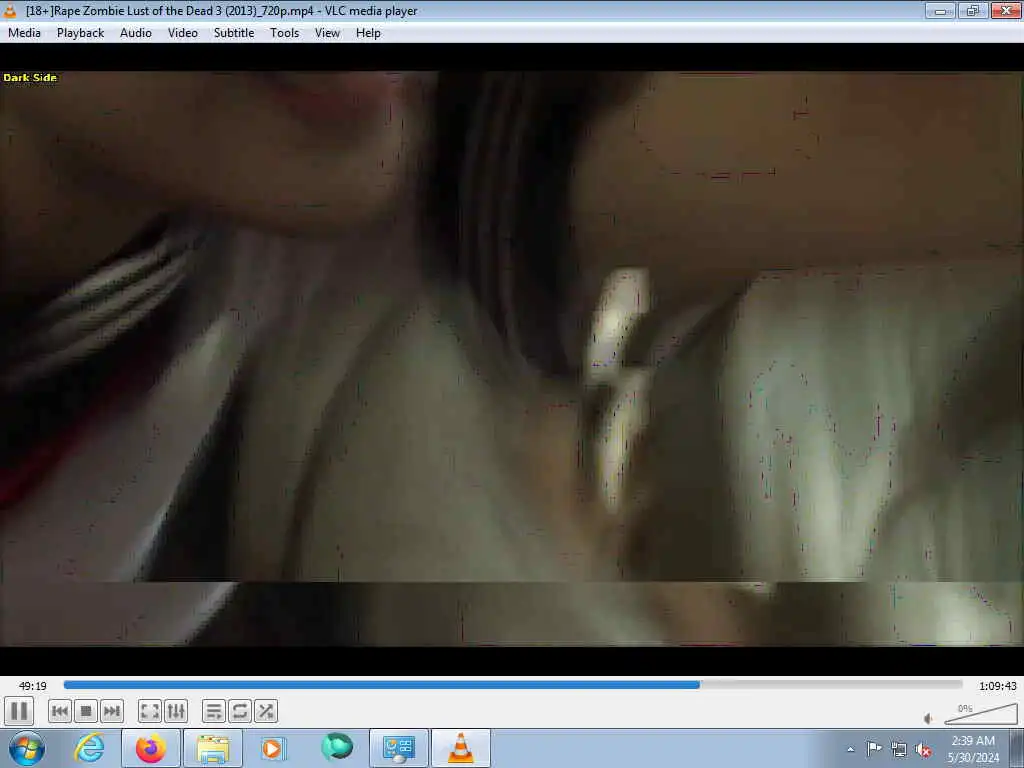Screen dimensions: 1024x768
Task: Close the VLC media player window
Action: pyautogui.click(x=1006, y=10)
